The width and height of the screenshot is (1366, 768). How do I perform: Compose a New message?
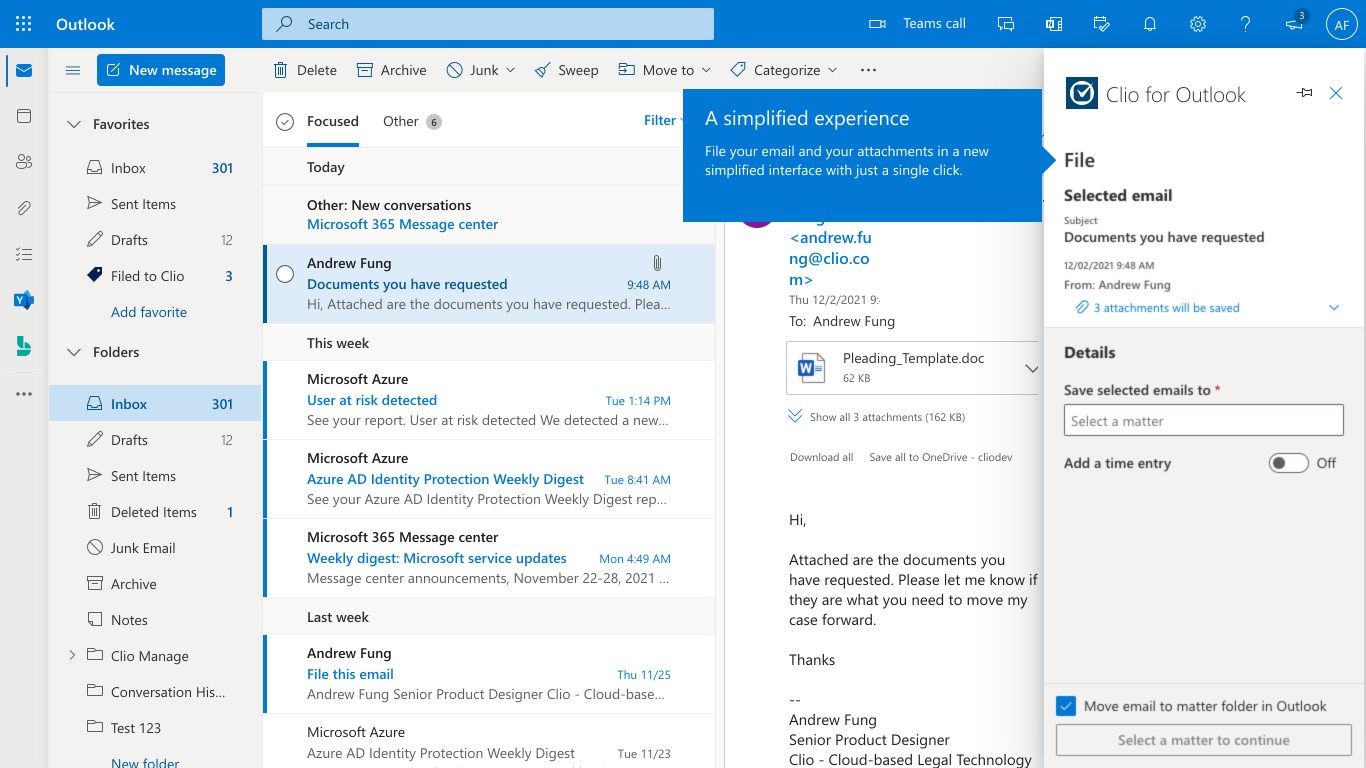(161, 70)
